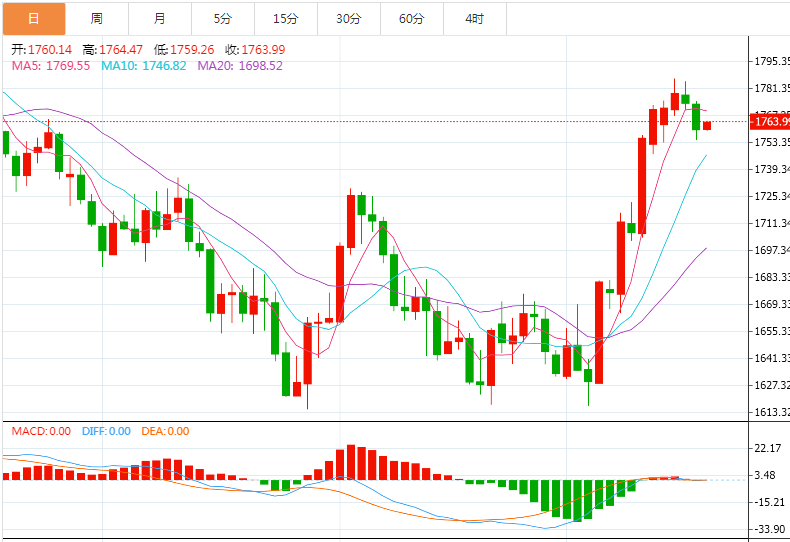Click the MA10: 1746.82 label

pyautogui.click(x=144, y=66)
